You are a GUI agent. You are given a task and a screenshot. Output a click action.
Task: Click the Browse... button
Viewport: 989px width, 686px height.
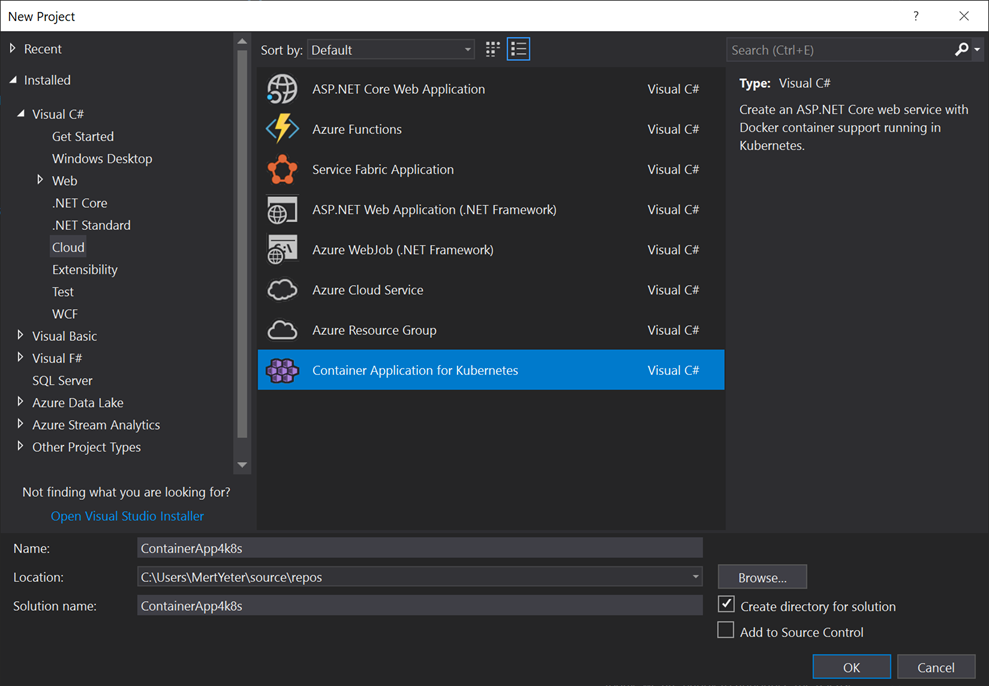point(762,577)
